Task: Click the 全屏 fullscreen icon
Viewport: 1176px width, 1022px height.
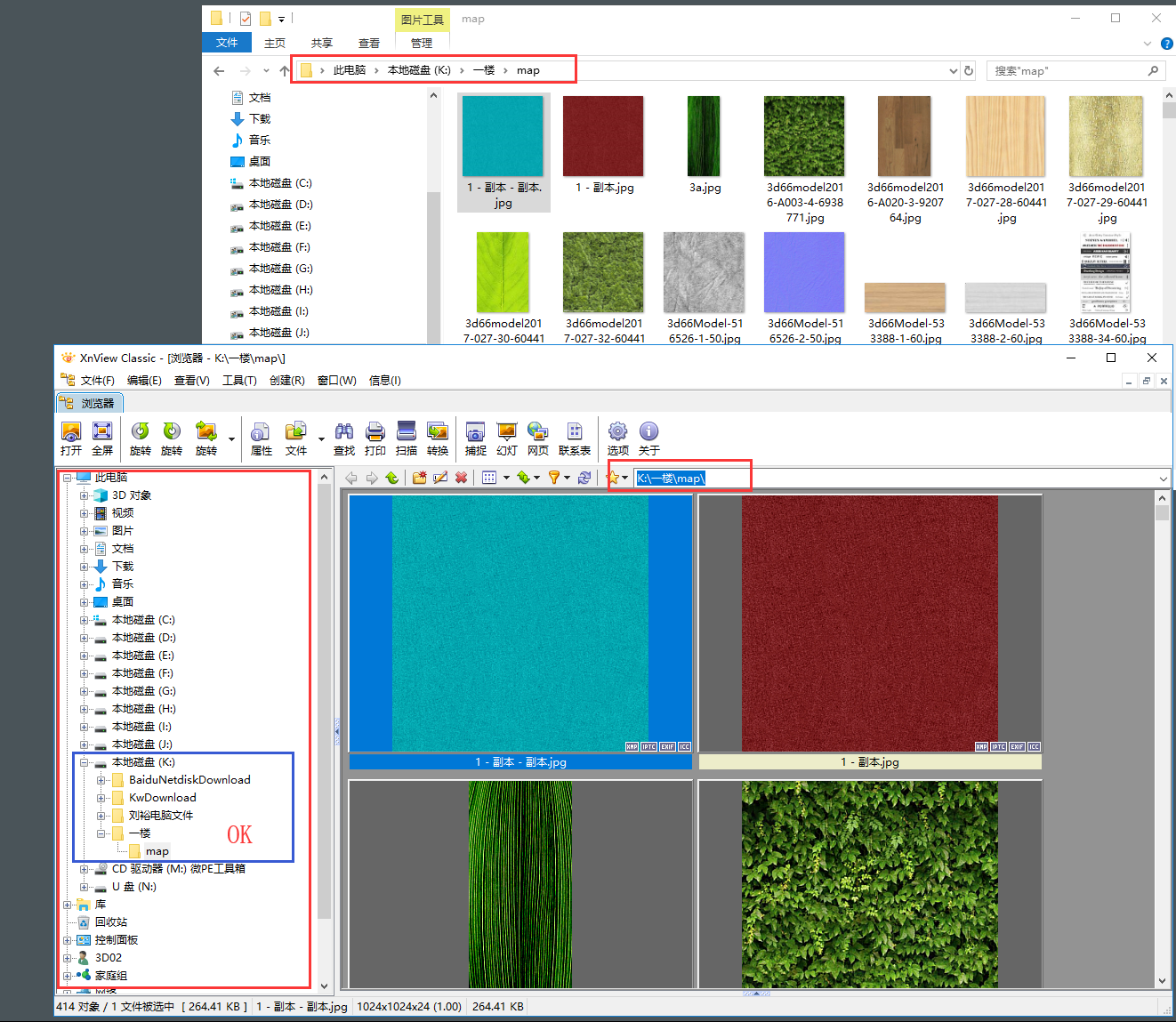Action: (x=102, y=432)
